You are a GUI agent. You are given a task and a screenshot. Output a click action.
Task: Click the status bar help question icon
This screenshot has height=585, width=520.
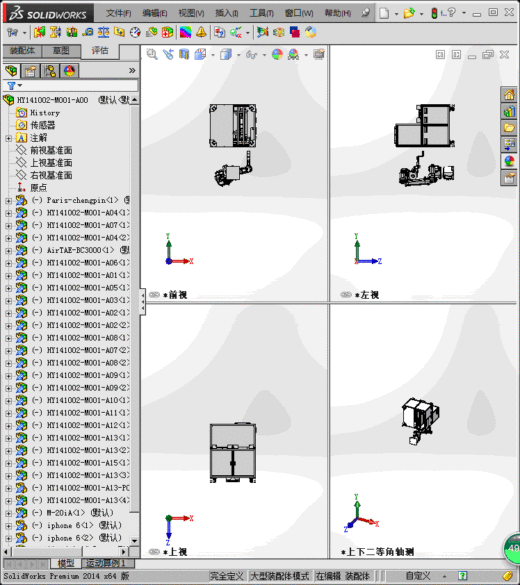tap(463, 576)
